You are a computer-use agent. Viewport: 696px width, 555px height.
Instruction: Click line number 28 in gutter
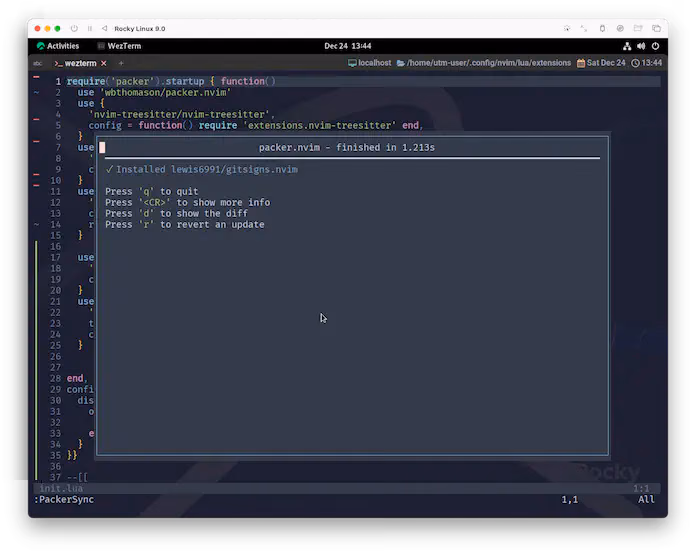pos(55,379)
